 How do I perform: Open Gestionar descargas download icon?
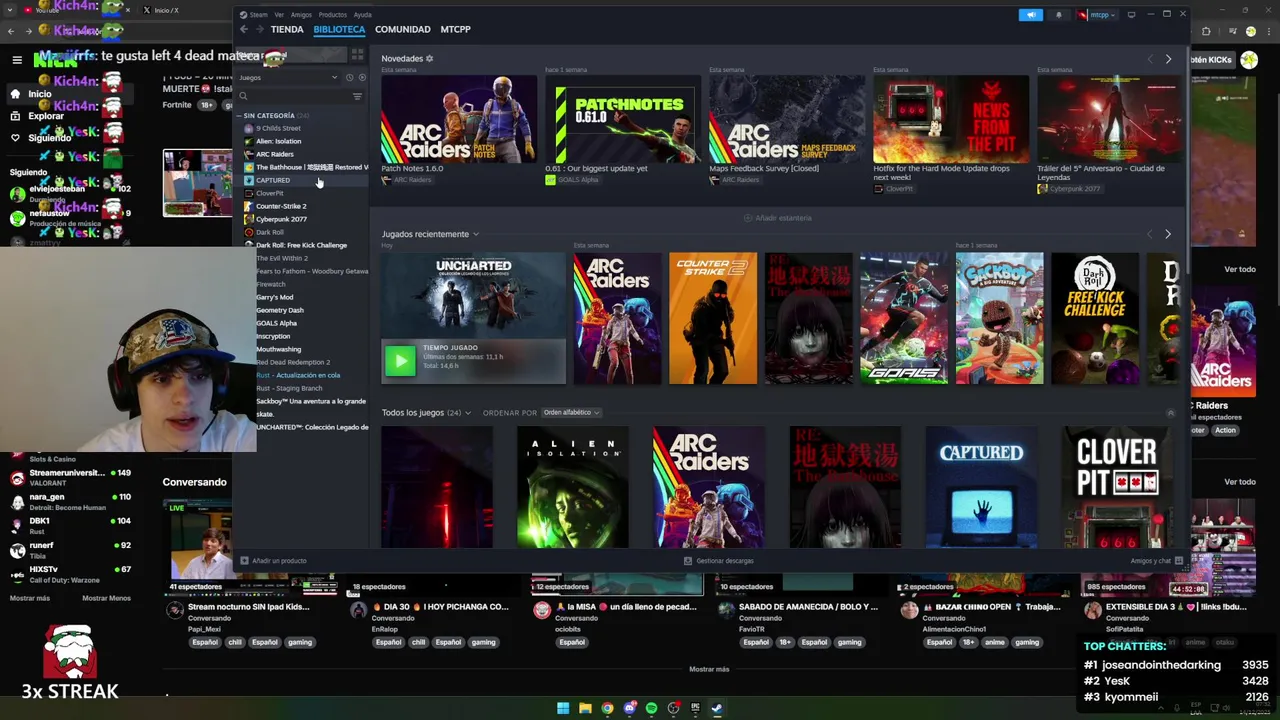(687, 561)
